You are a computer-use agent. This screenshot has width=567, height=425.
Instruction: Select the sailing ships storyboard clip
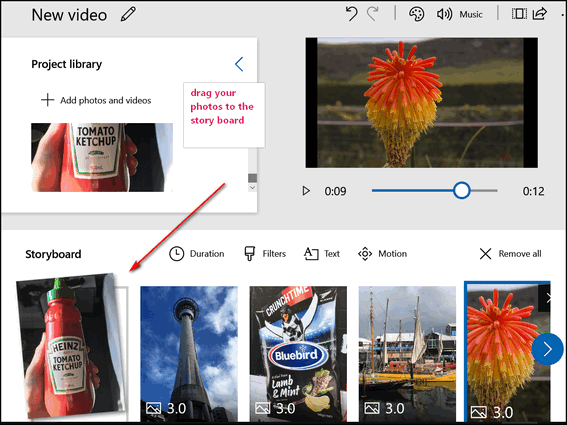click(407, 354)
